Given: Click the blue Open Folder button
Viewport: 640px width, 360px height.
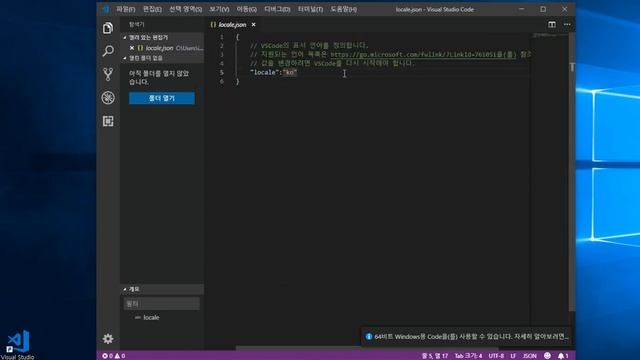Looking at the screenshot, I should click(162, 98).
